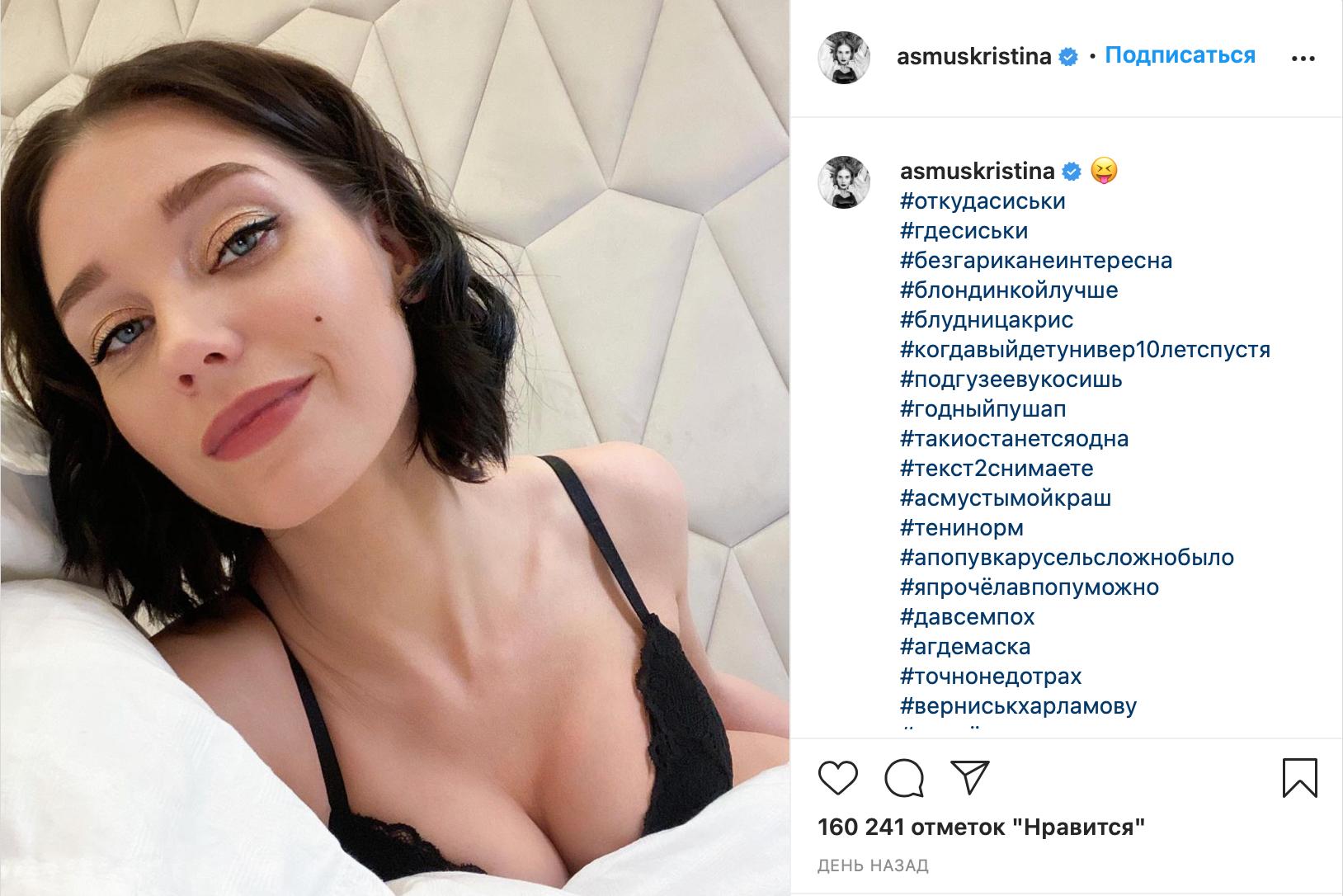Click verified badge beside header username
This screenshot has height=896, width=1343.
1068,57
